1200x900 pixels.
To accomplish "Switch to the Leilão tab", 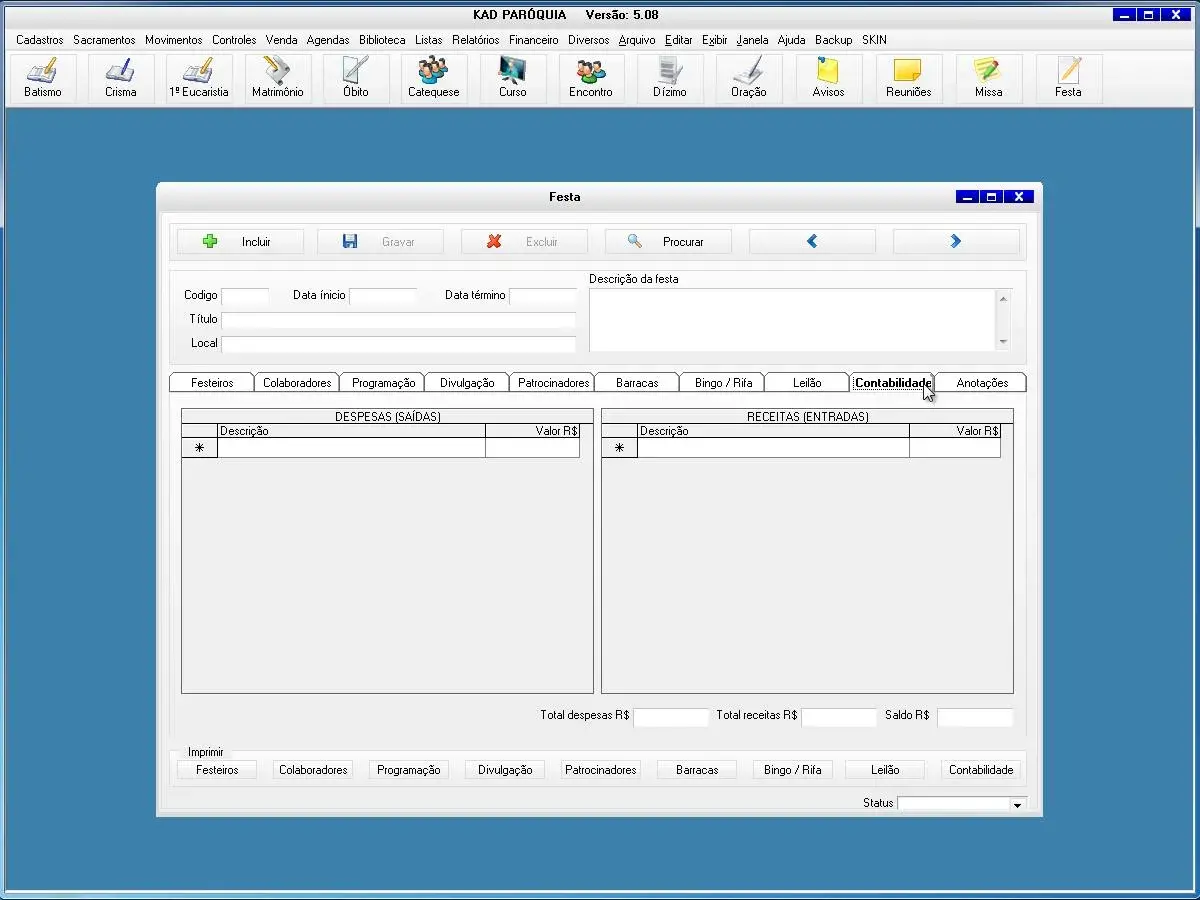I will 807,383.
